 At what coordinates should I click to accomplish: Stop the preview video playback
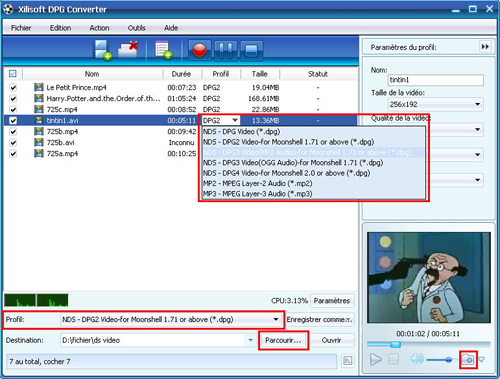click(394, 359)
